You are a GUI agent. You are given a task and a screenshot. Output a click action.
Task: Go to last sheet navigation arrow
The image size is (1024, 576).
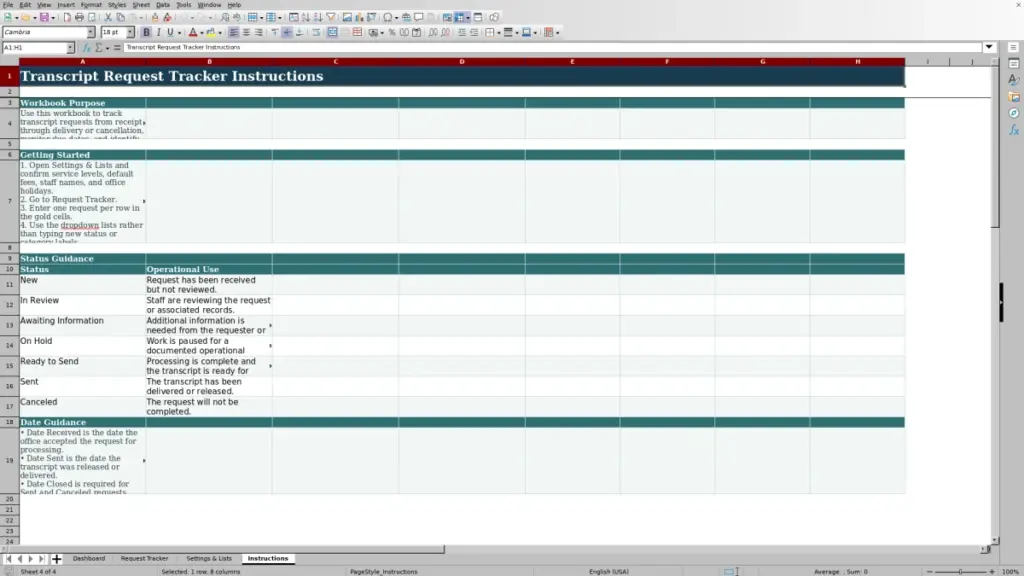41,558
